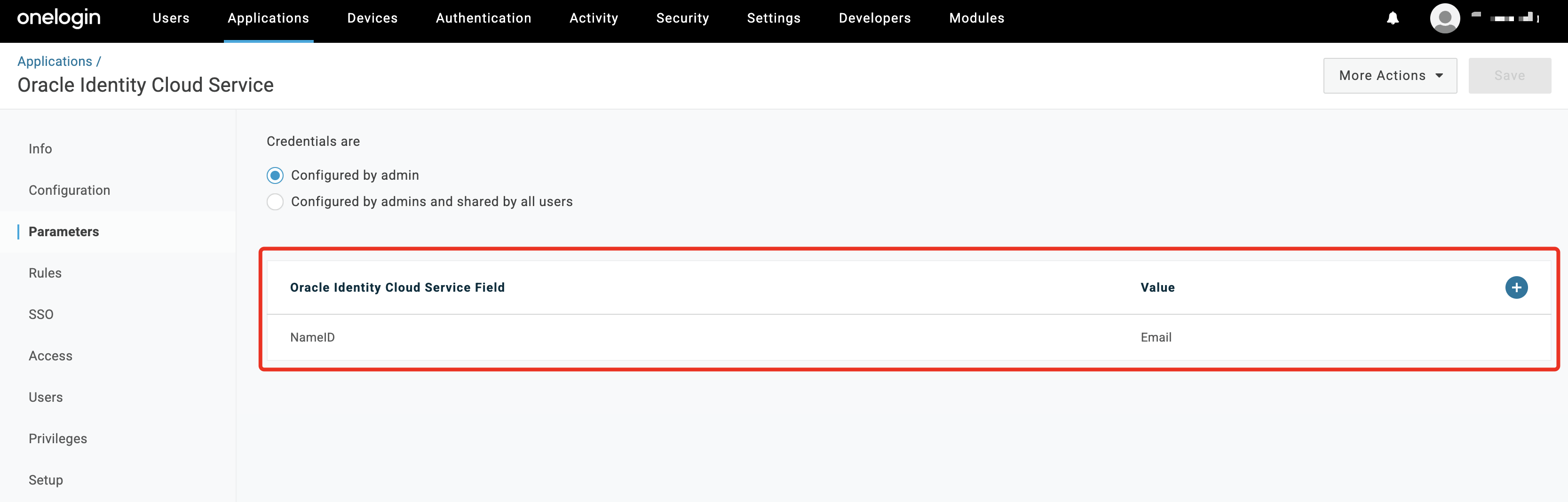
Task: Click the Save button
Action: [x=1509, y=76]
